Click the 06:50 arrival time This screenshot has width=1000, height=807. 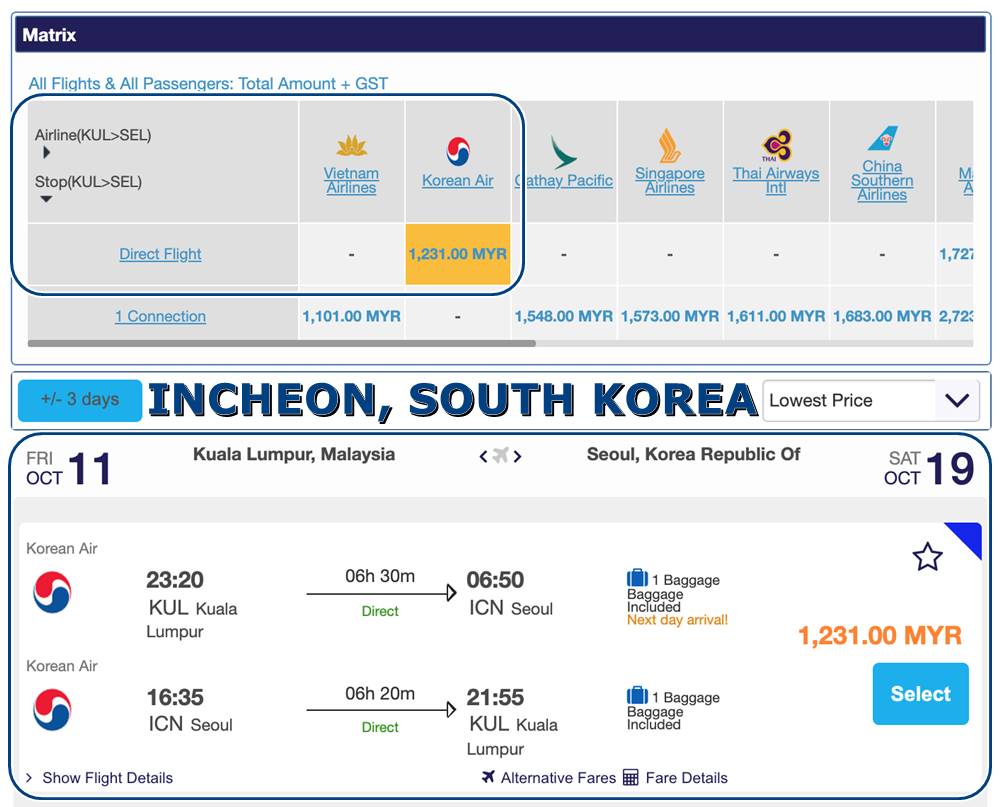(495, 580)
